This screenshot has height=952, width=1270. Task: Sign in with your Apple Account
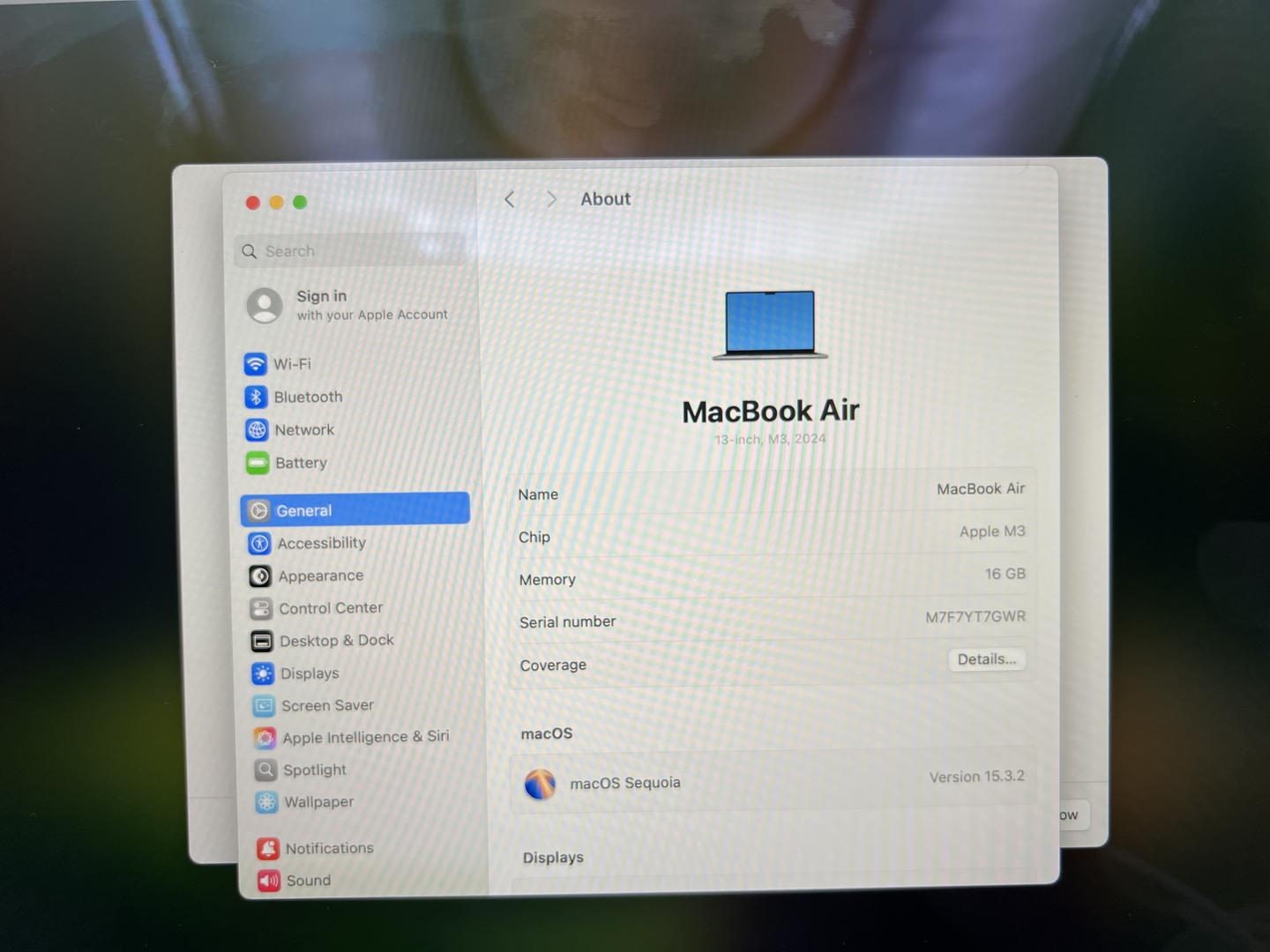click(x=372, y=305)
